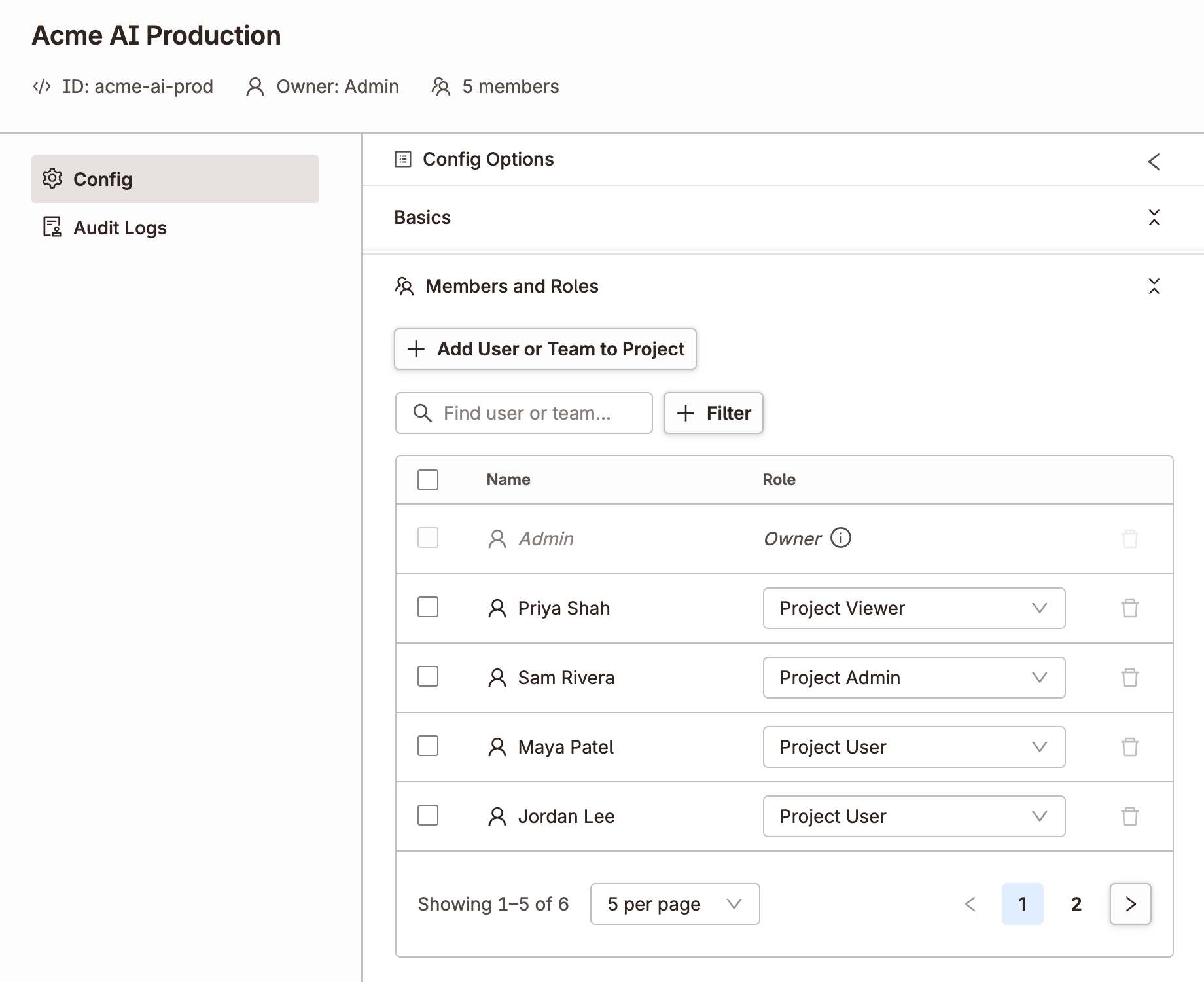This screenshot has height=982, width=1204.
Task: Select the Jordan Lee row checkbox
Action: (x=428, y=815)
